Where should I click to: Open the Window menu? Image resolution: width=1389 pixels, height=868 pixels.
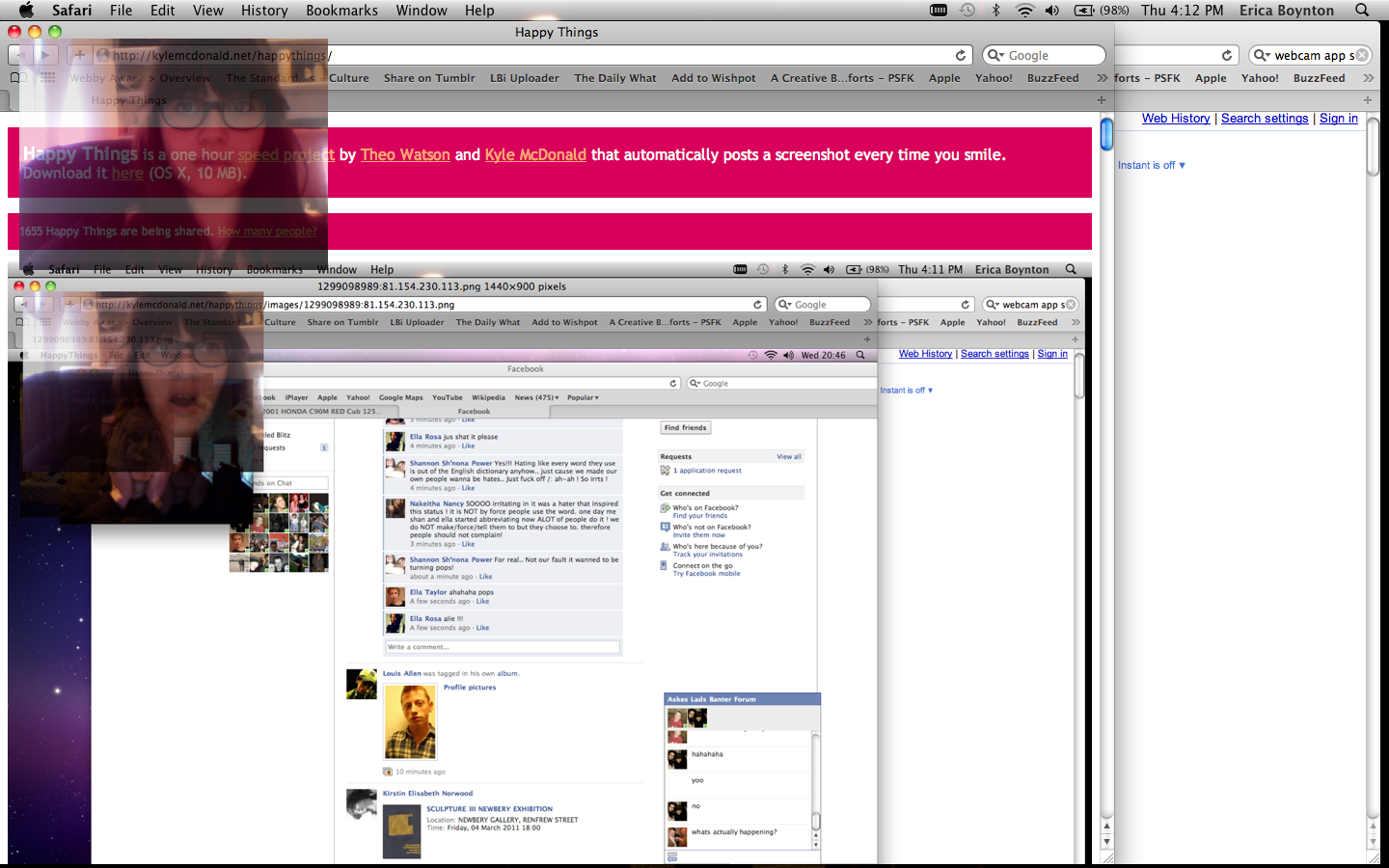[422, 10]
